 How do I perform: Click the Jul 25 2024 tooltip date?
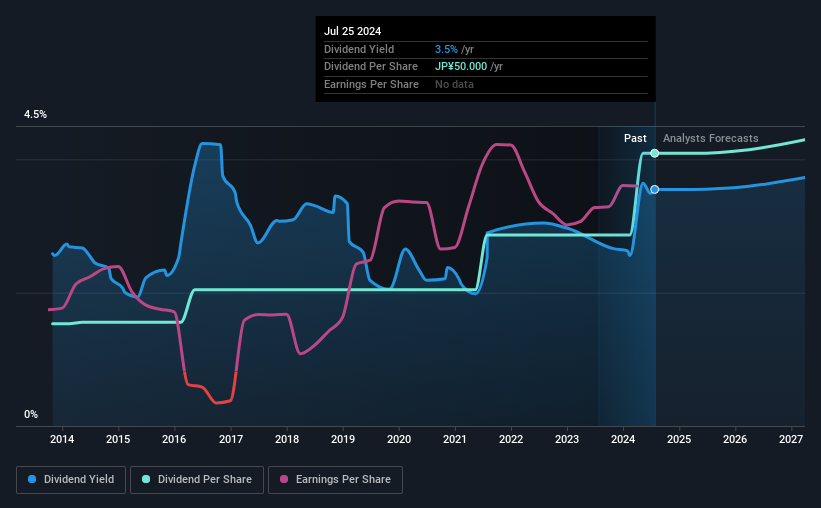point(352,31)
